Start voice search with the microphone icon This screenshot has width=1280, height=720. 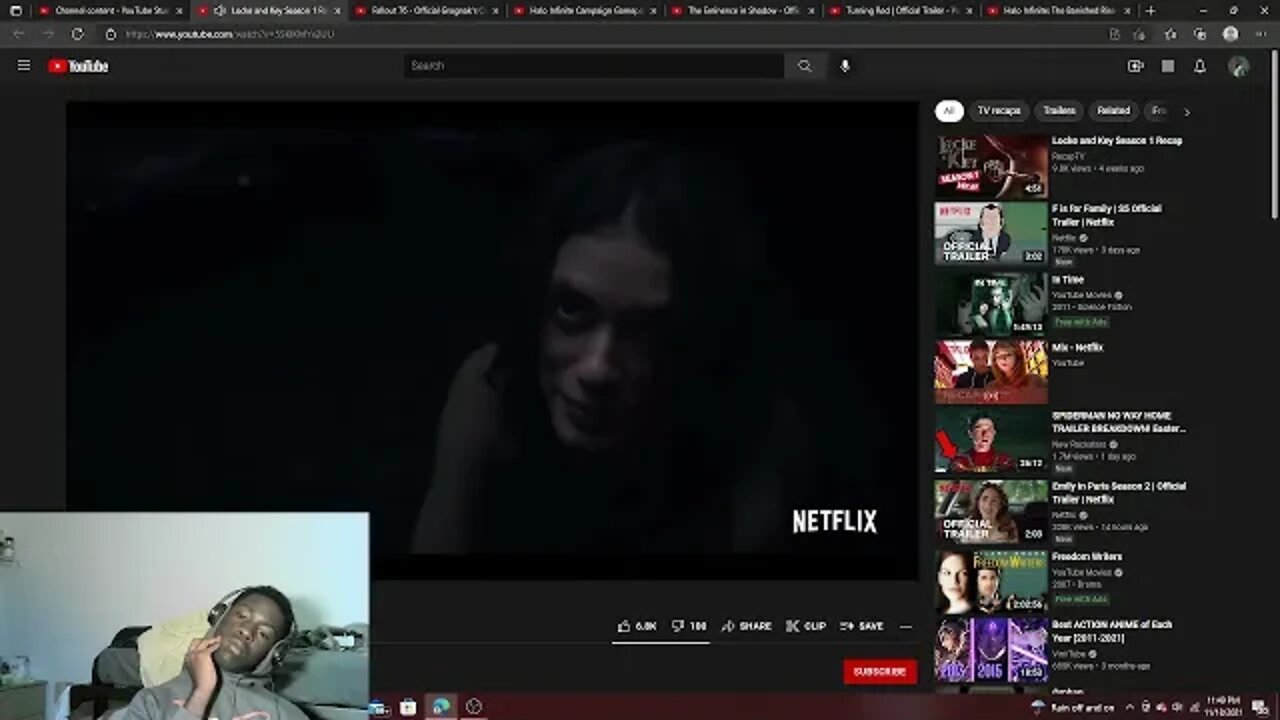coord(845,66)
